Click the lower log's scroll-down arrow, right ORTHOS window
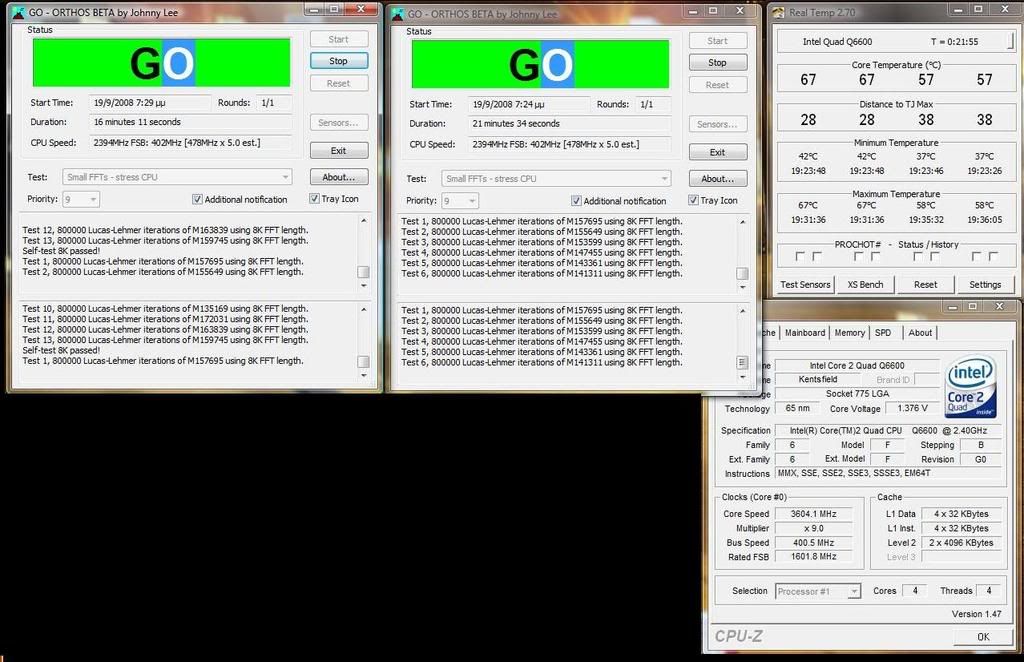 pos(743,377)
